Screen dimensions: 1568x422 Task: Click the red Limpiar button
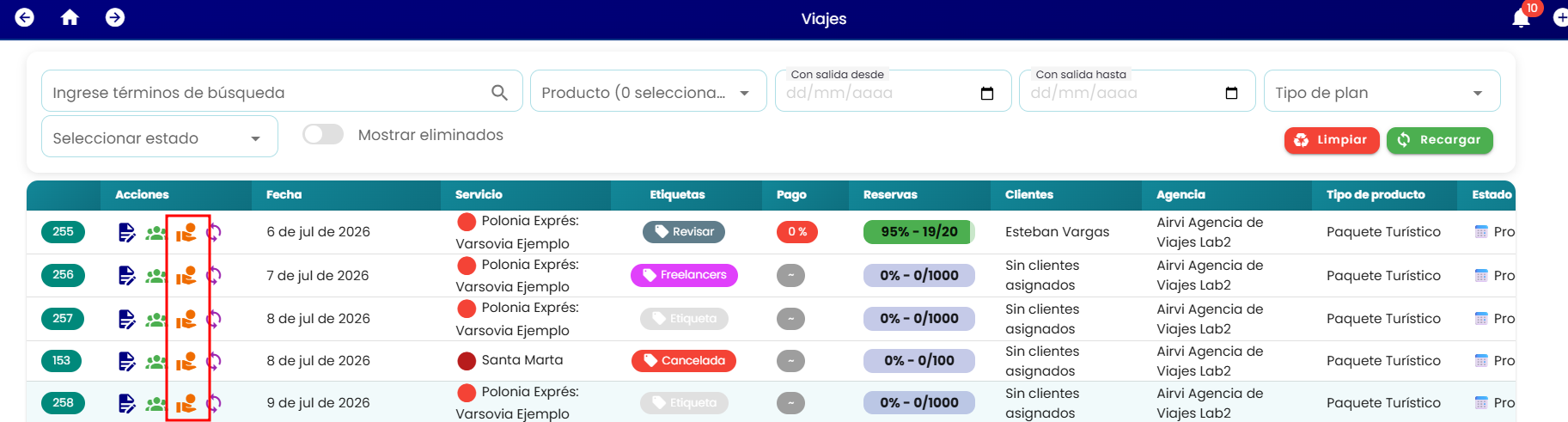point(1332,140)
